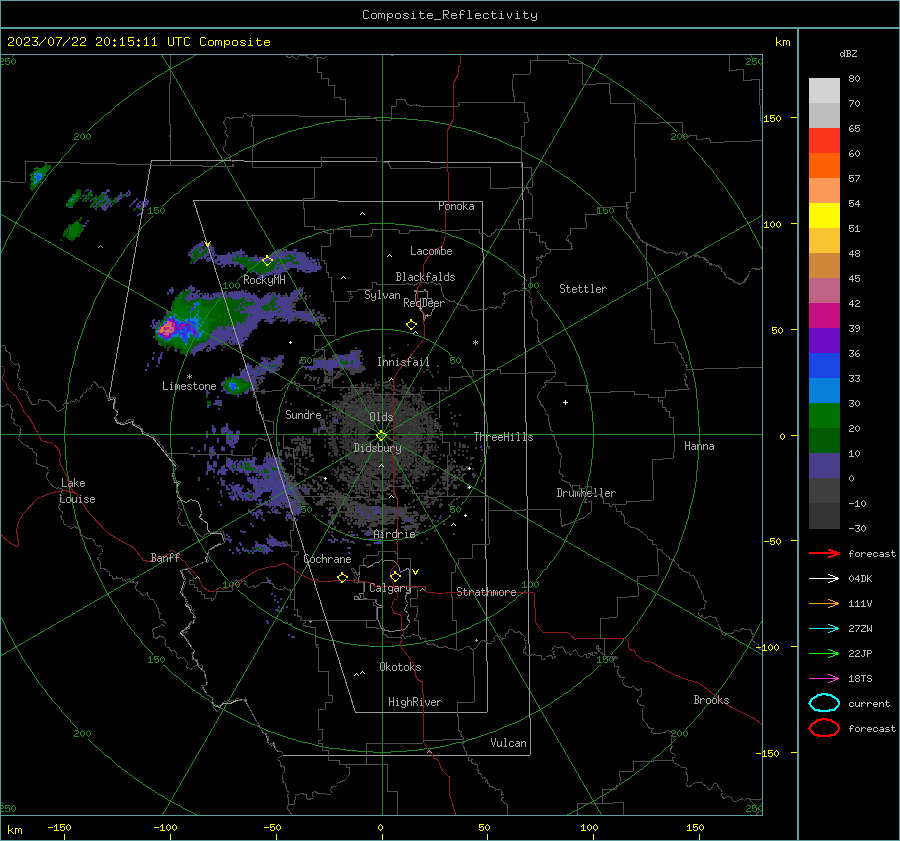The width and height of the screenshot is (900, 841).
Task: Click the Drumheller label
Action: [x=586, y=493]
